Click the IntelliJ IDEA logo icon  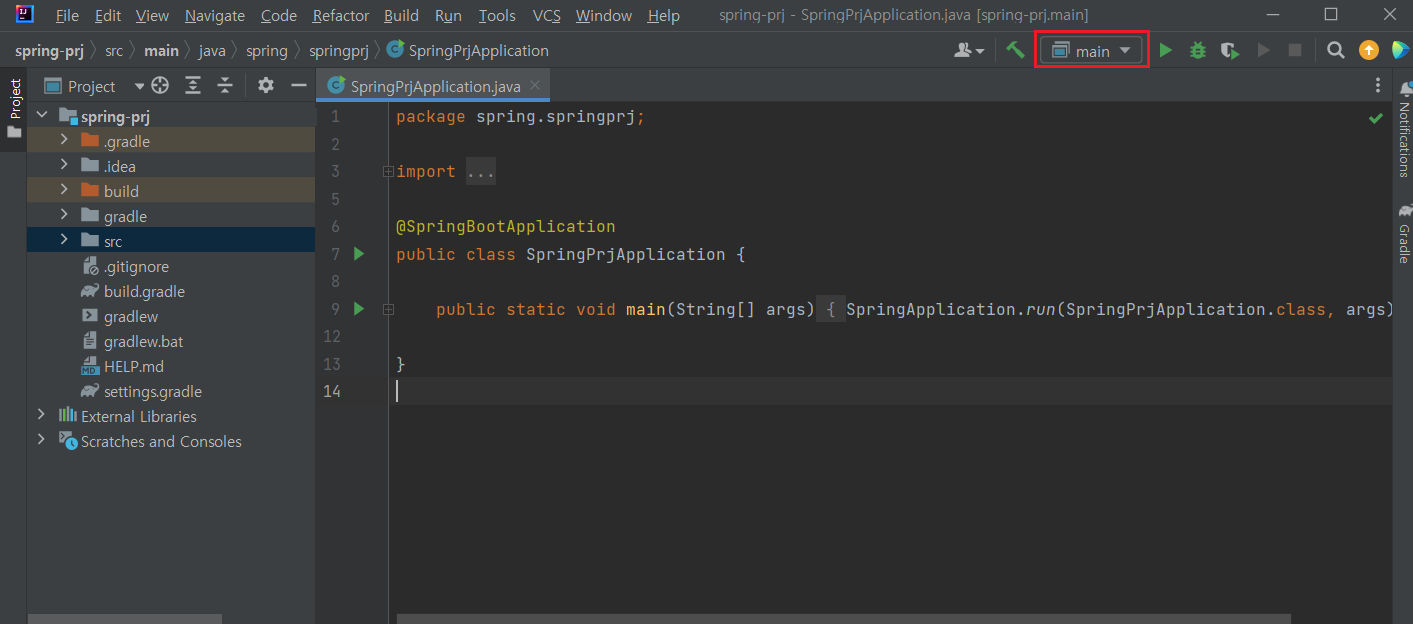(x=24, y=14)
